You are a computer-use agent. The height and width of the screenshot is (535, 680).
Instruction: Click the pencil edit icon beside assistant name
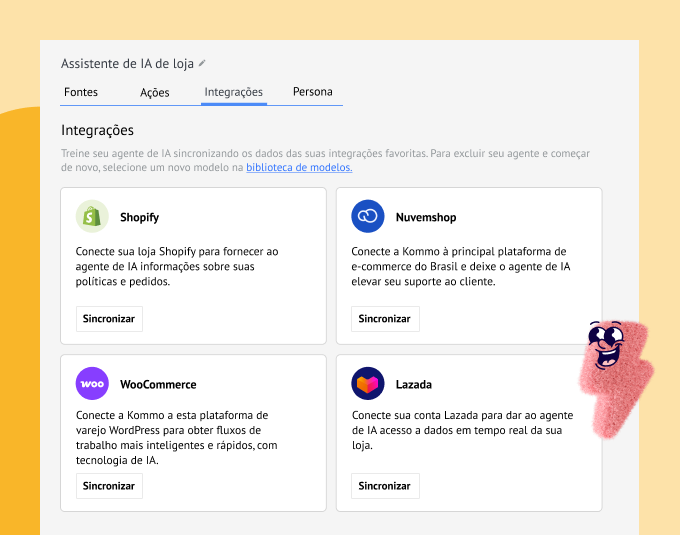pyautogui.click(x=203, y=63)
